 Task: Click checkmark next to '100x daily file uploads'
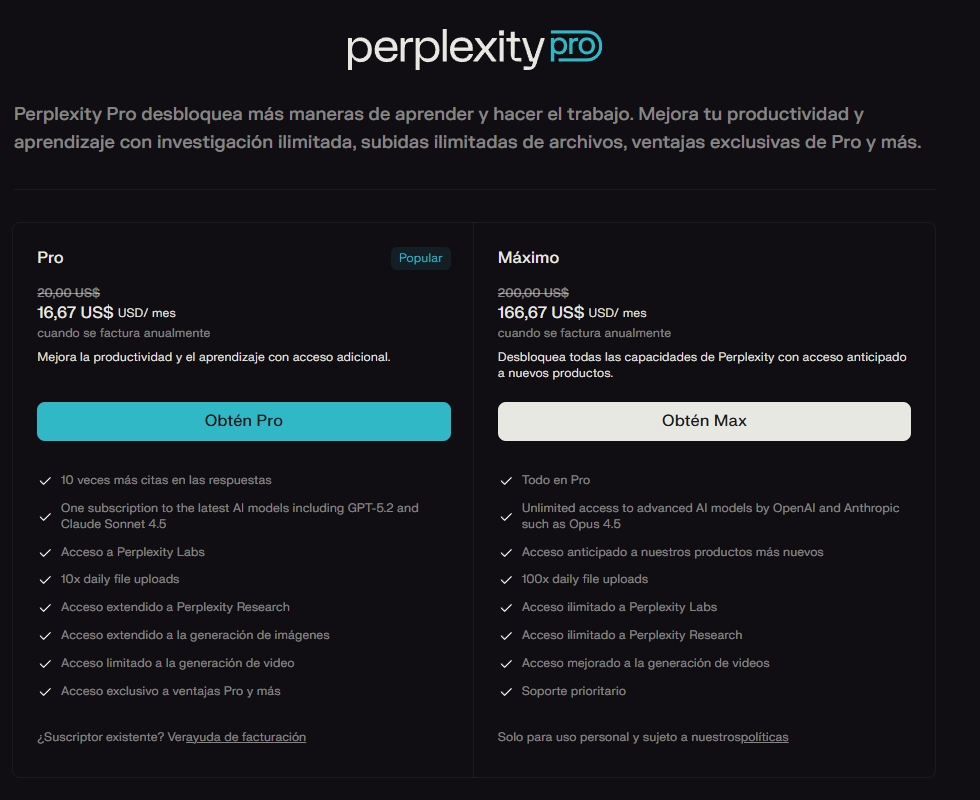point(506,579)
